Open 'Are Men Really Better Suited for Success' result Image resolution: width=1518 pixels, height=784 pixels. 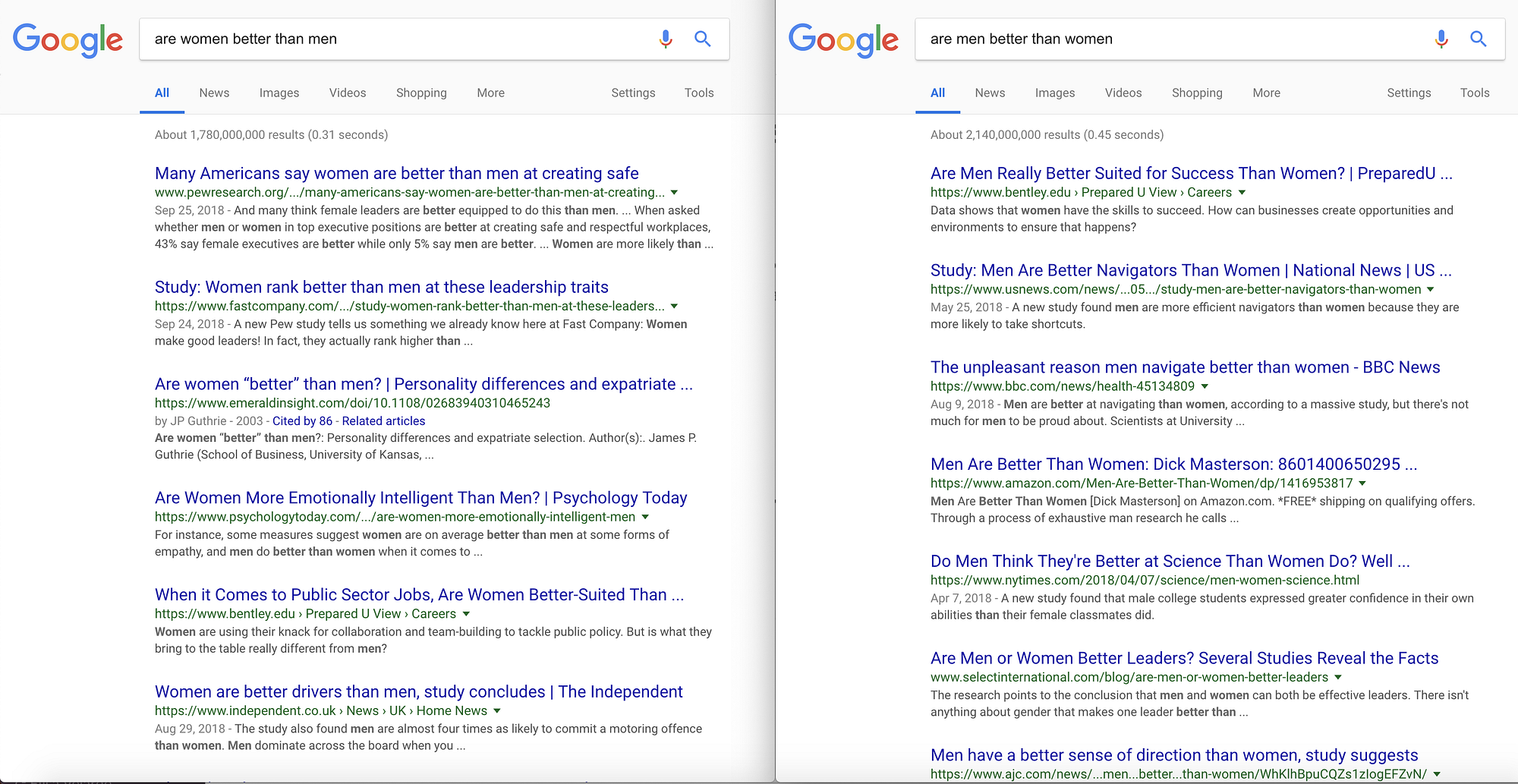(x=1192, y=173)
